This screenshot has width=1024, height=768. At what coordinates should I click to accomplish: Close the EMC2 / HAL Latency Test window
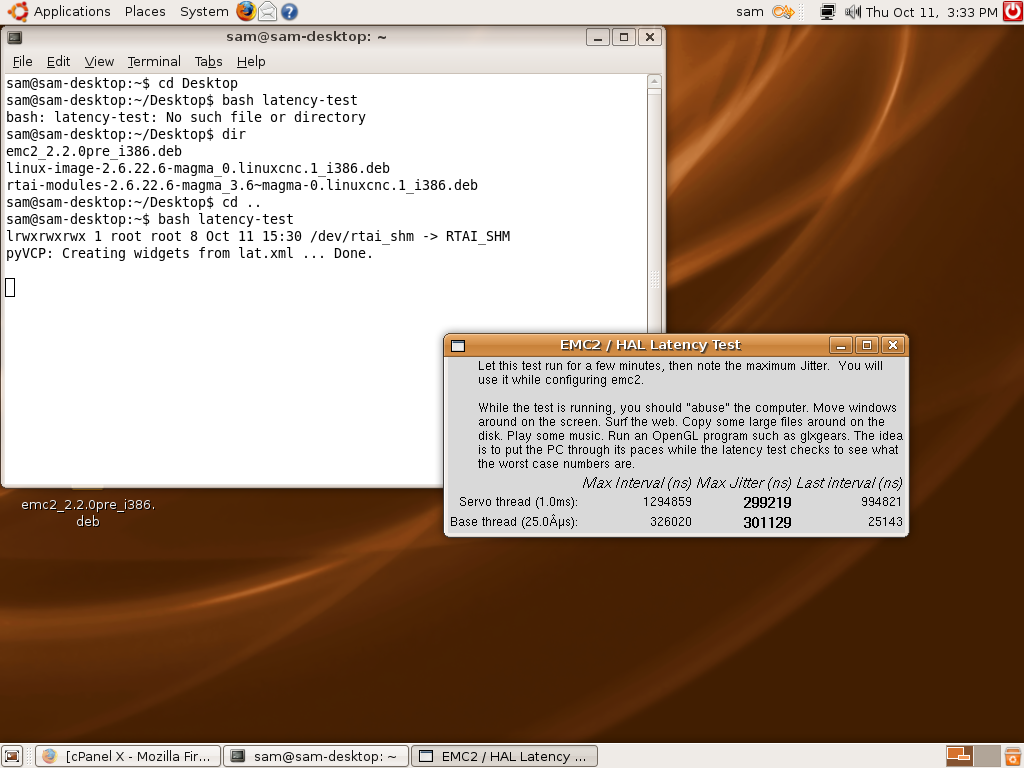tap(893, 345)
